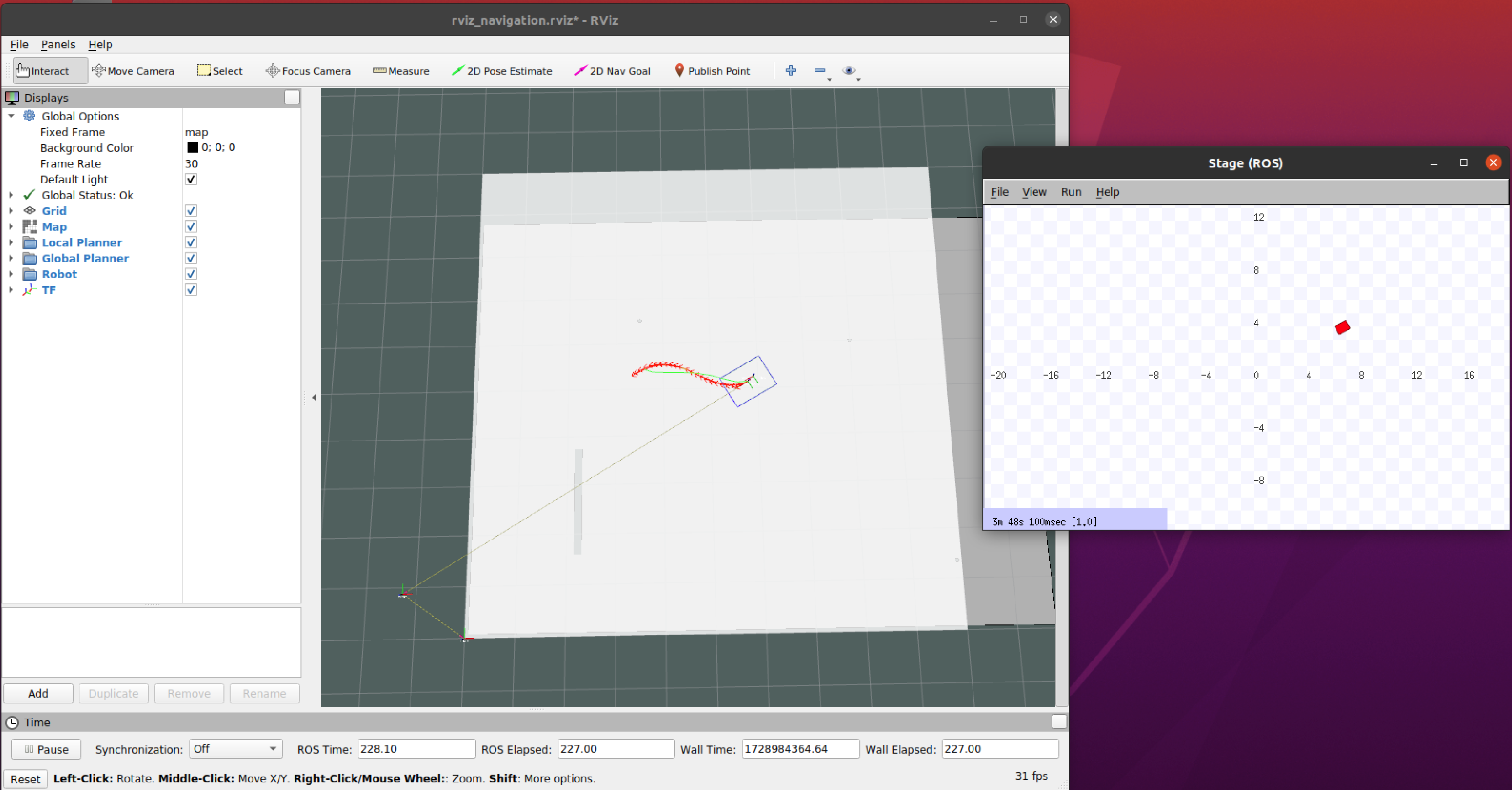1512x790 pixels.
Task: Click the Local Planner folder icon
Action: click(29, 243)
